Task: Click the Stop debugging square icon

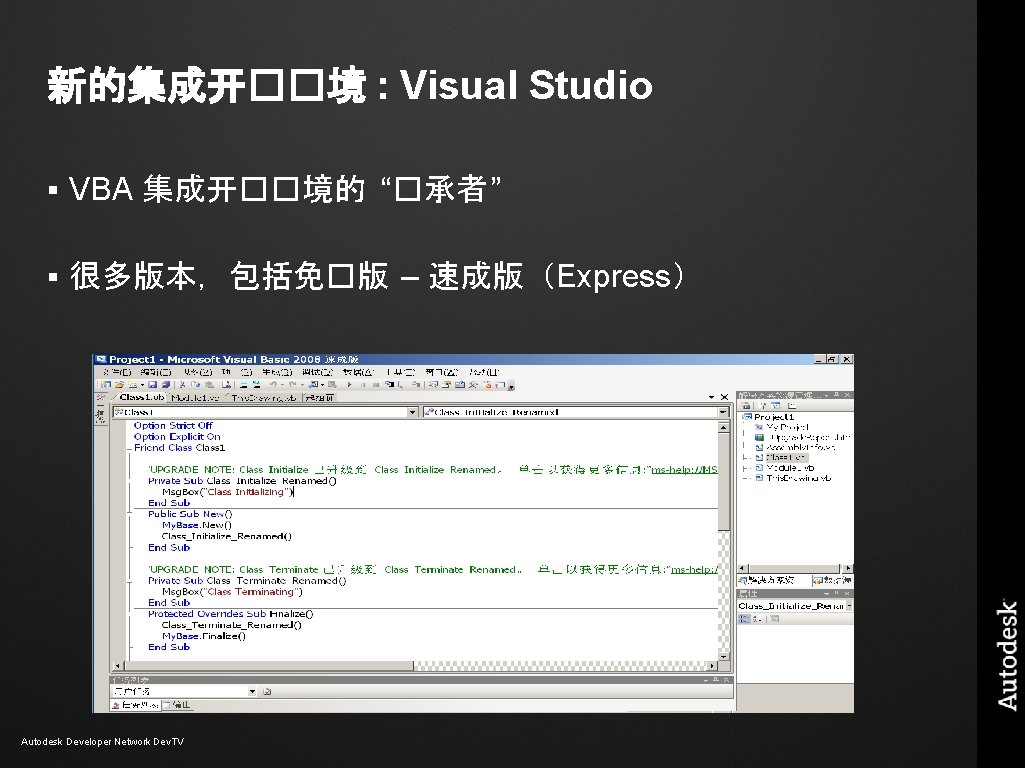Action: click(377, 385)
